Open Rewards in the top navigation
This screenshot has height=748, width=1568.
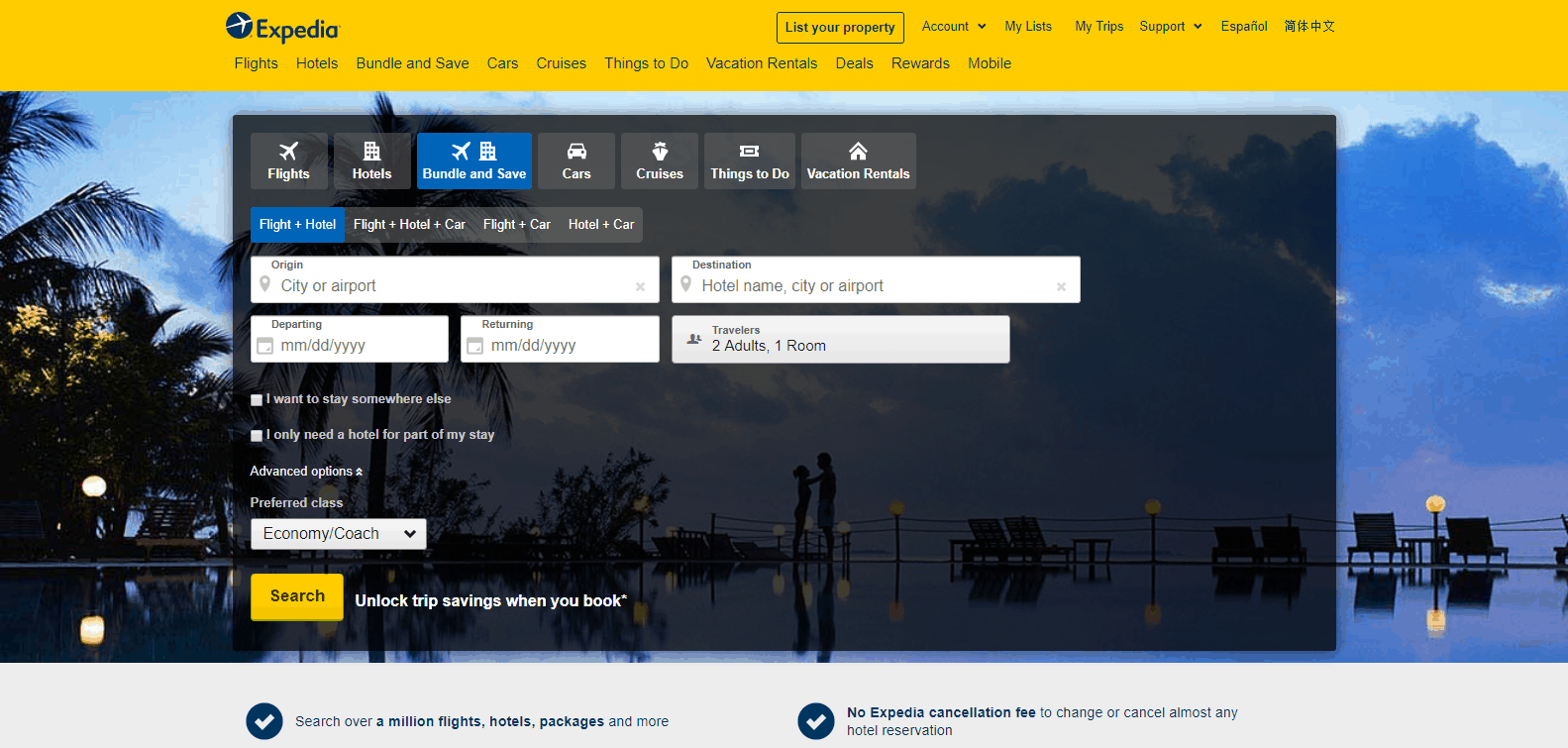[x=920, y=63]
